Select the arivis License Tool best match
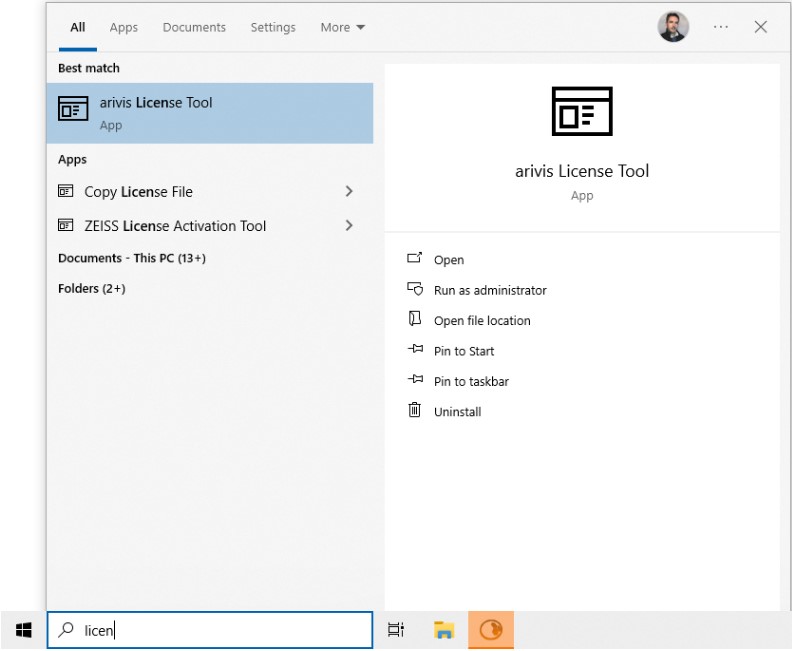This screenshot has width=792, height=651. [210, 113]
